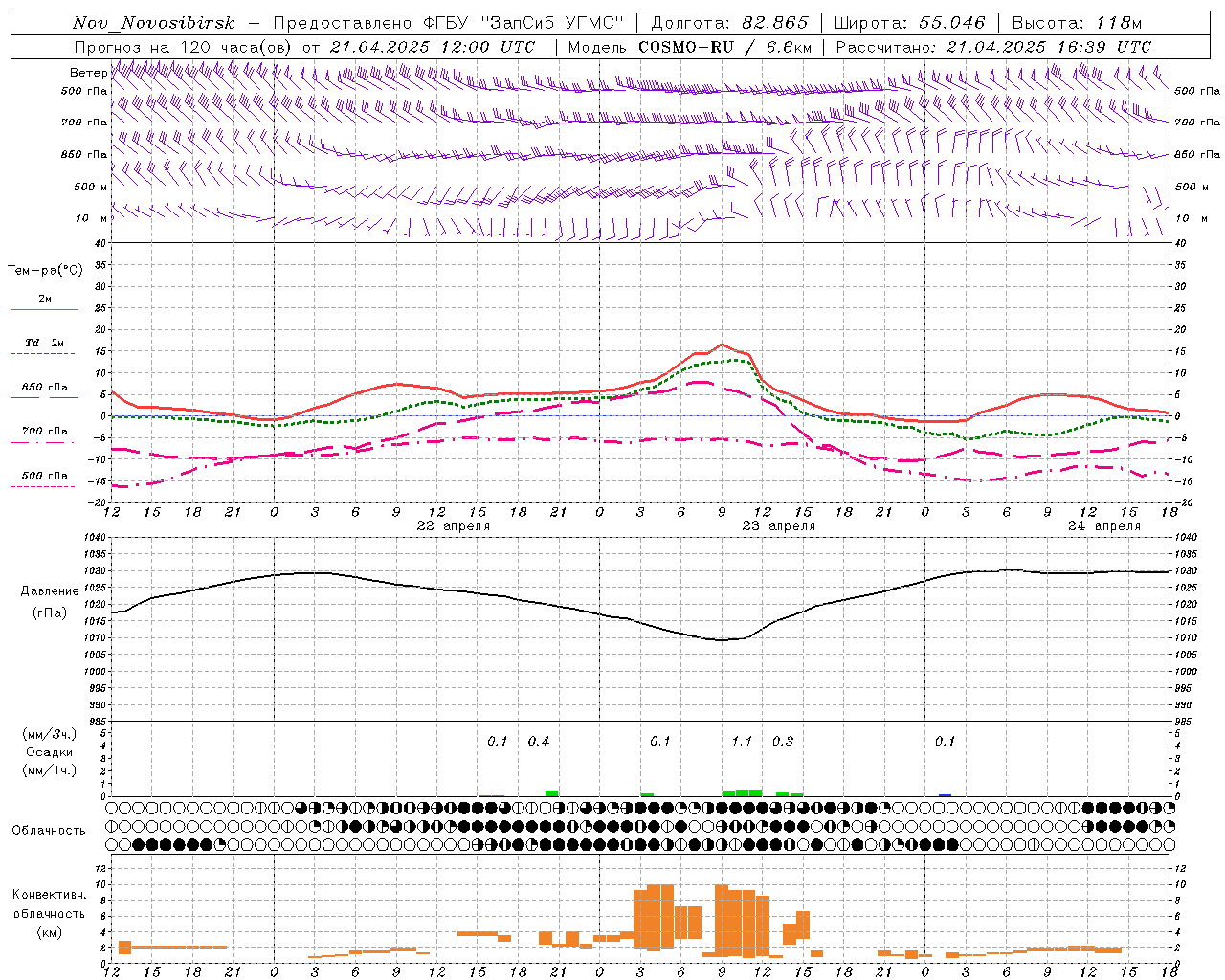Click the "Nov_Novosibirsk" station title
Image resolution: width=1225 pixels, height=980 pixels.
point(154,23)
